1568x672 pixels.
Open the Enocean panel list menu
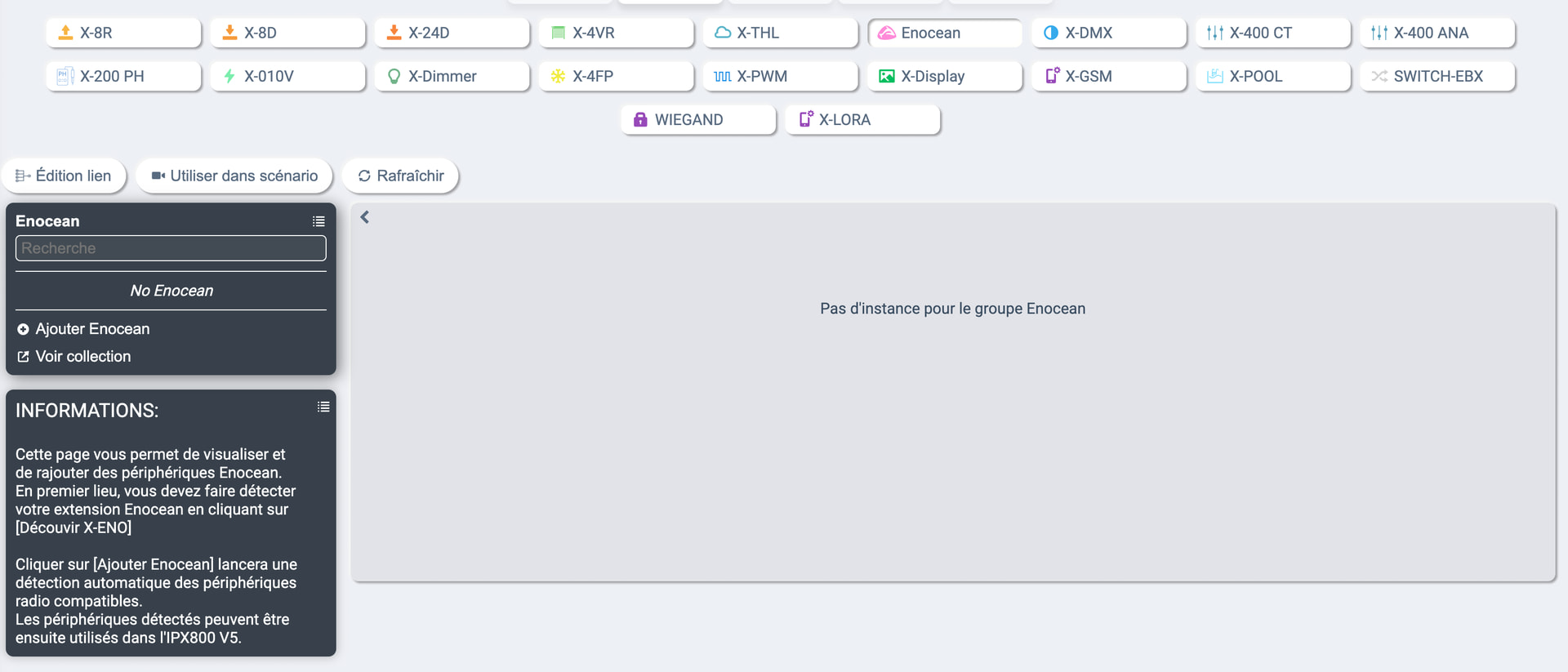tap(318, 221)
